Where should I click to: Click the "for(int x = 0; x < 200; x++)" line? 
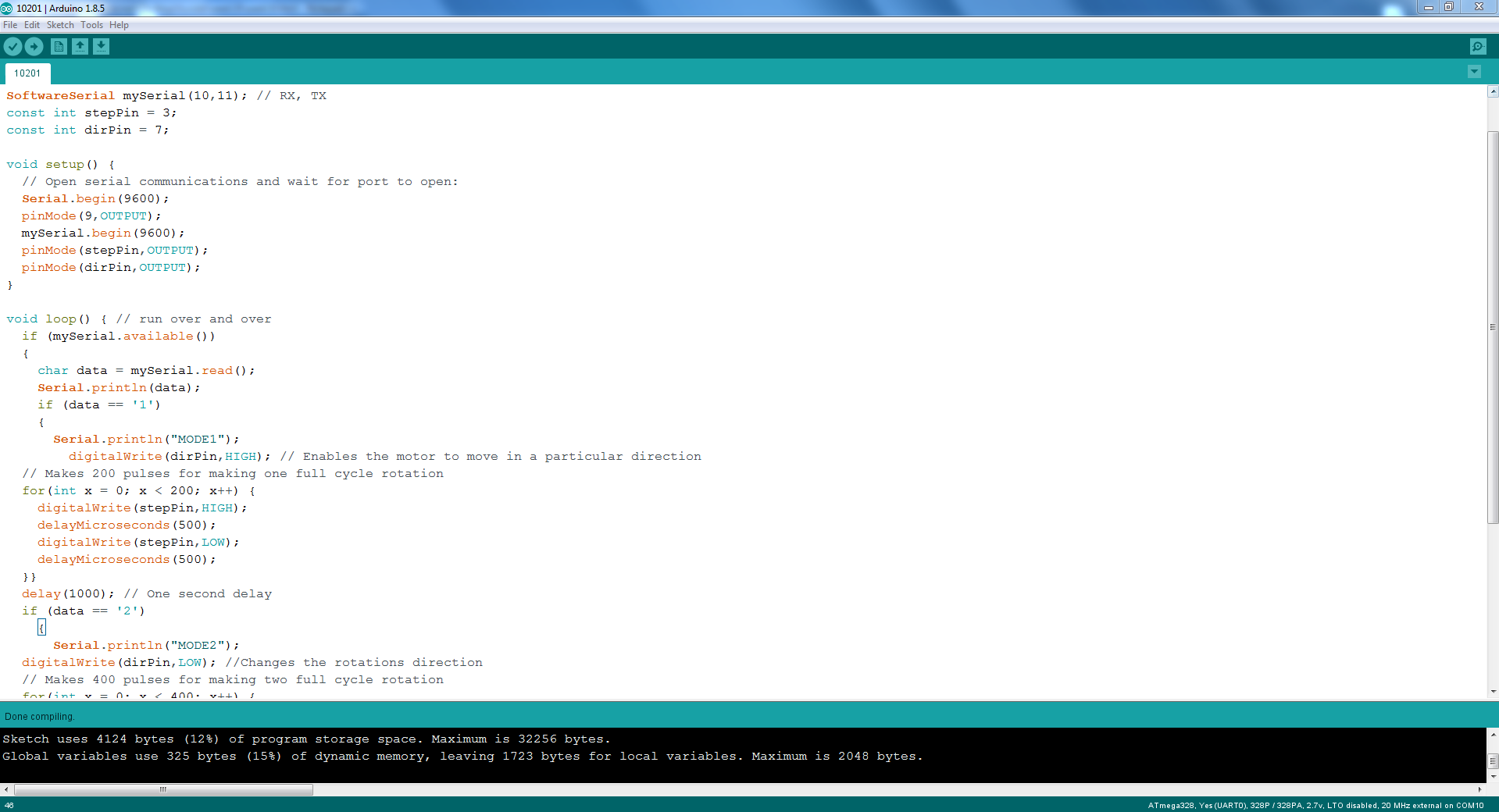pyautogui.click(x=138, y=491)
